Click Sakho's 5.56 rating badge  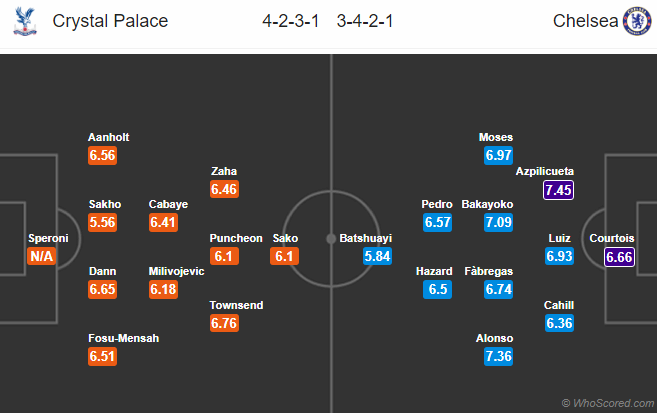pyautogui.click(x=103, y=222)
